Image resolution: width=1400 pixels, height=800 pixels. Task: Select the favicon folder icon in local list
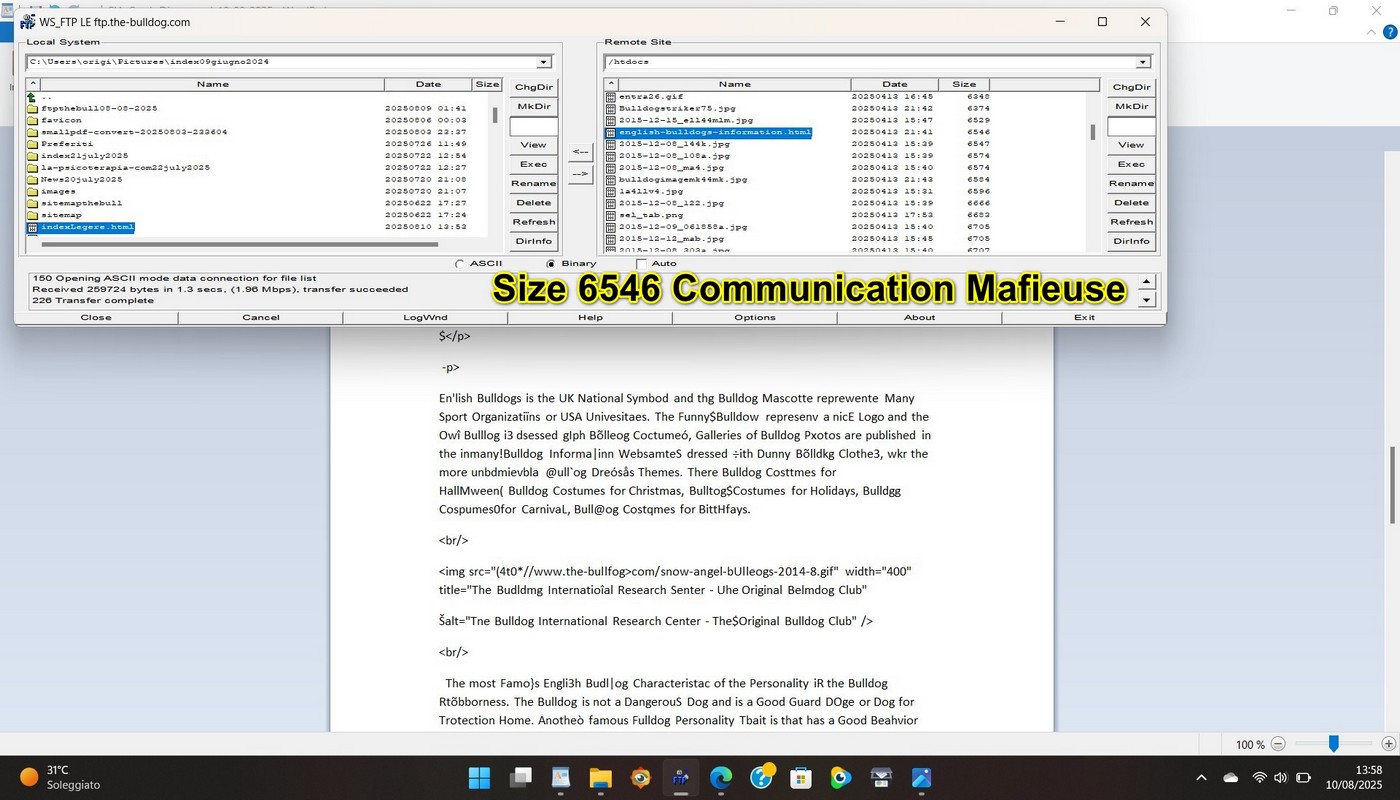click(32, 120)
